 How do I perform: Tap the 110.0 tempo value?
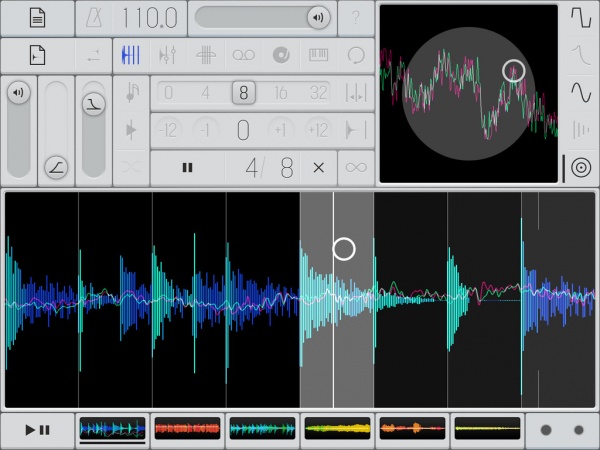[150, 18]
